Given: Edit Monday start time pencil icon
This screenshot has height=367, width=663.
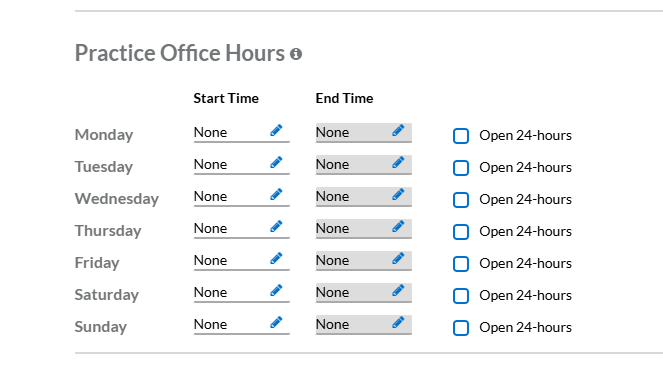Looking at the screenshot, I should click(x=276, y=131).
